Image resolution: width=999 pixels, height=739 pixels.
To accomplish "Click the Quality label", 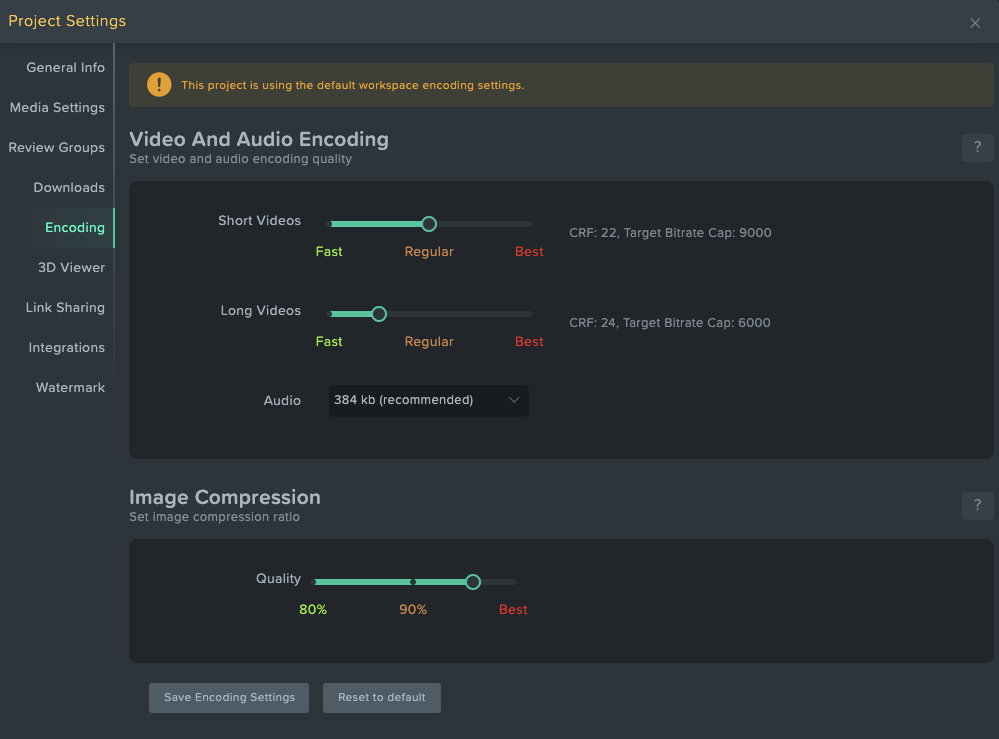I will pos(278,578).
